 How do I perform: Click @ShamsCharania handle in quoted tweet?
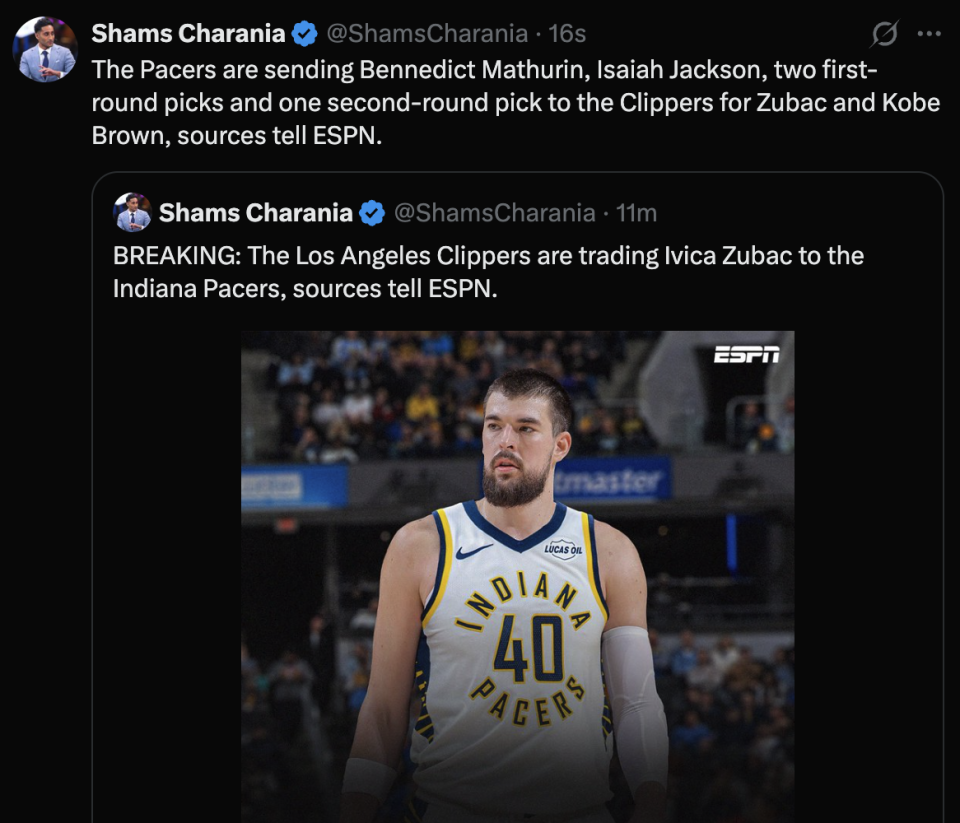pos(494,213)
